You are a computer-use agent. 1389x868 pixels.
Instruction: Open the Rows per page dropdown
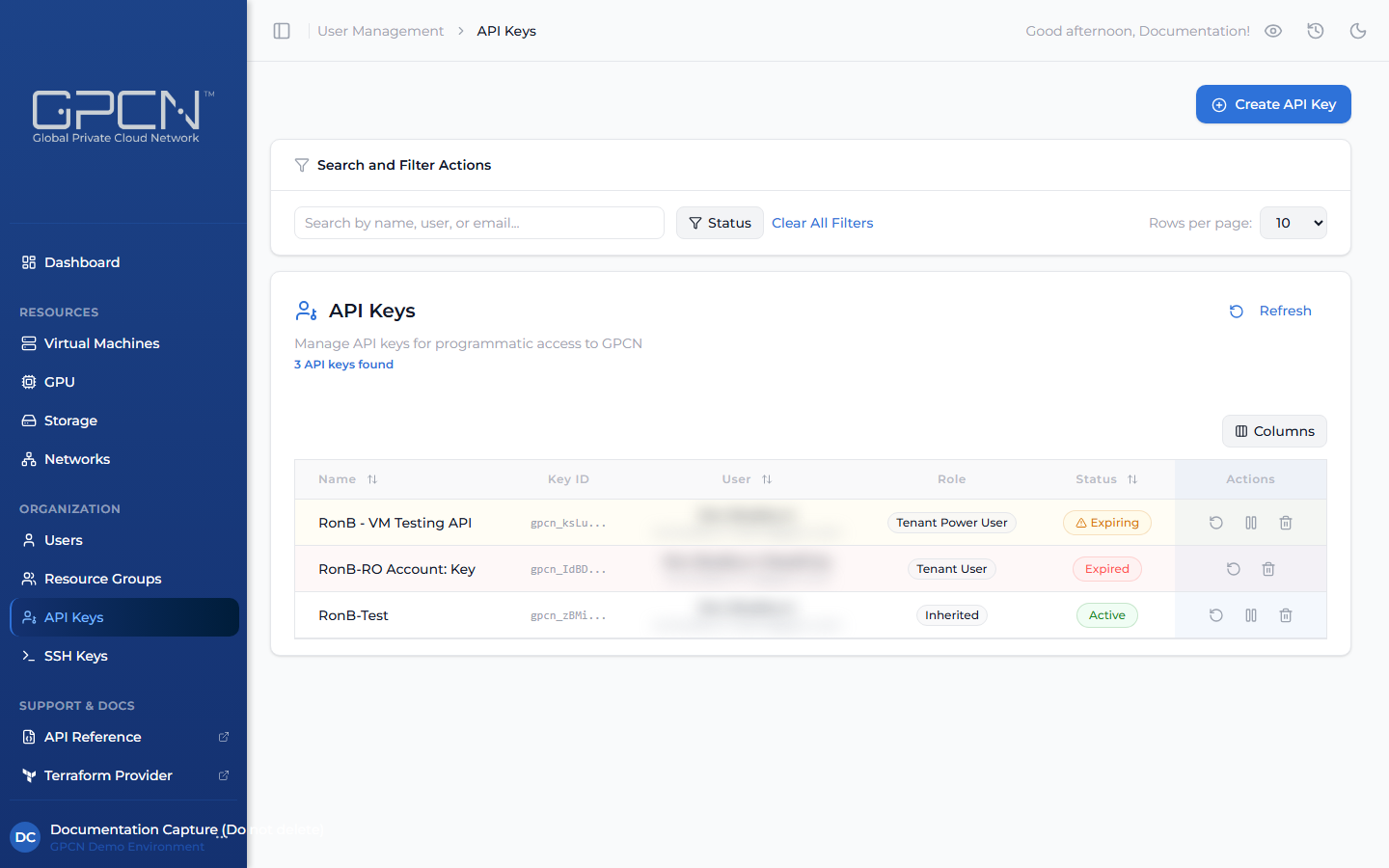1294,223
